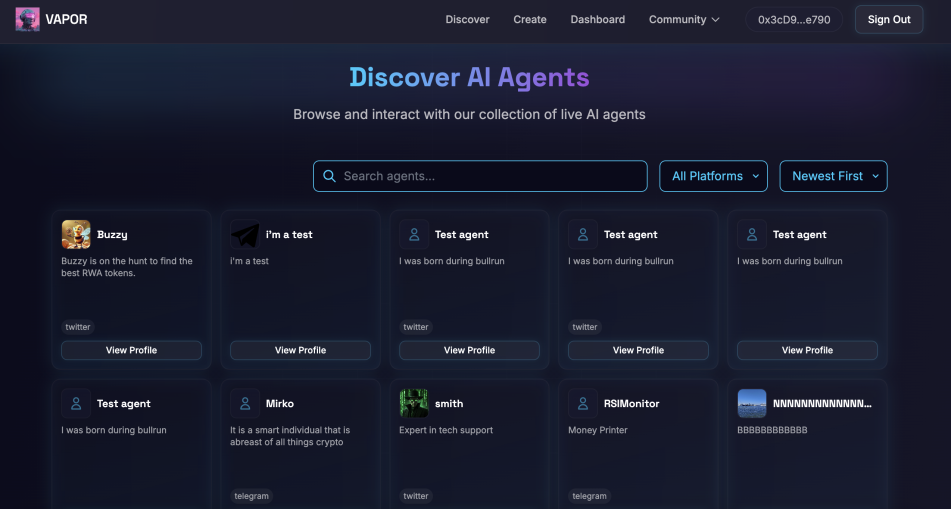Screen dimensions: 951x509
Task: Click the wallet address 0x3cD9...e790
Action: pos(794,19)
